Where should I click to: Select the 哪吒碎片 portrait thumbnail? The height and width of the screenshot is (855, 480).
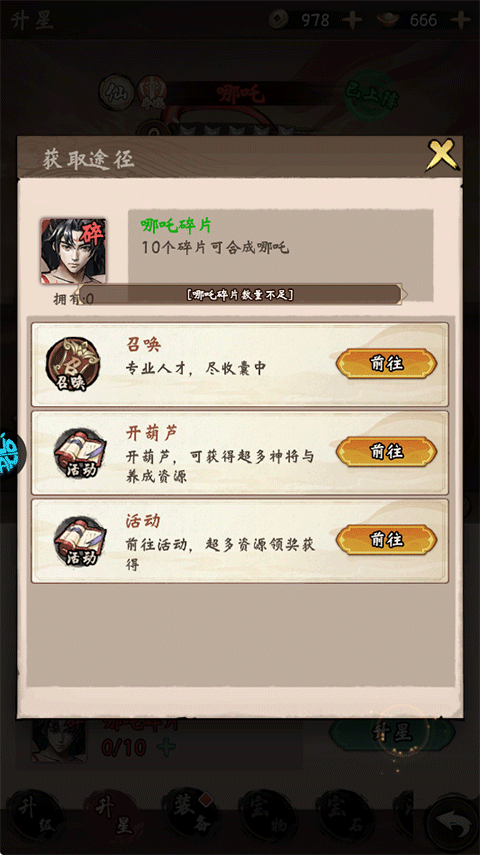click(73, 251)
